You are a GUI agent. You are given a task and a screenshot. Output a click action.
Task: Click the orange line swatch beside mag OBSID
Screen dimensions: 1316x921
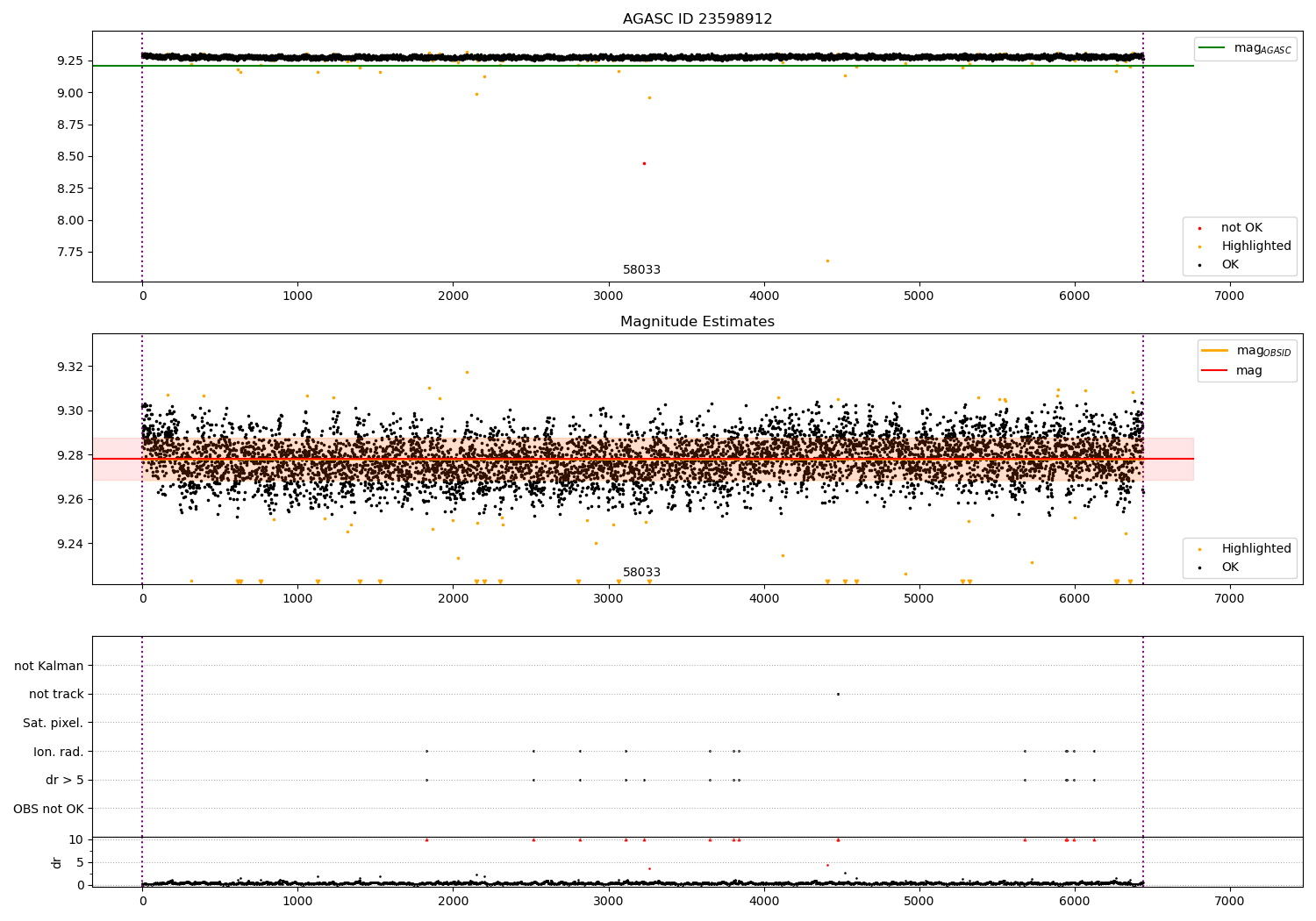[1214, 351]
